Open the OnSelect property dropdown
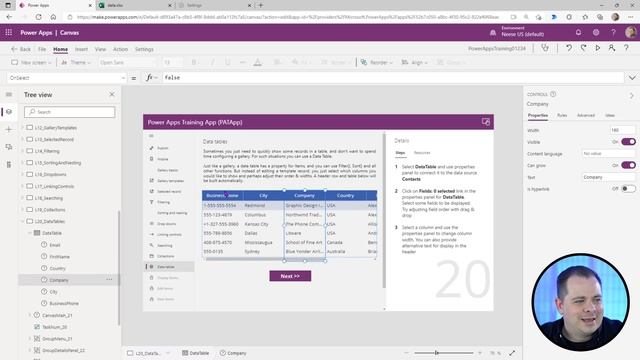Screen dimensions: 640x360 click(67, 78)
